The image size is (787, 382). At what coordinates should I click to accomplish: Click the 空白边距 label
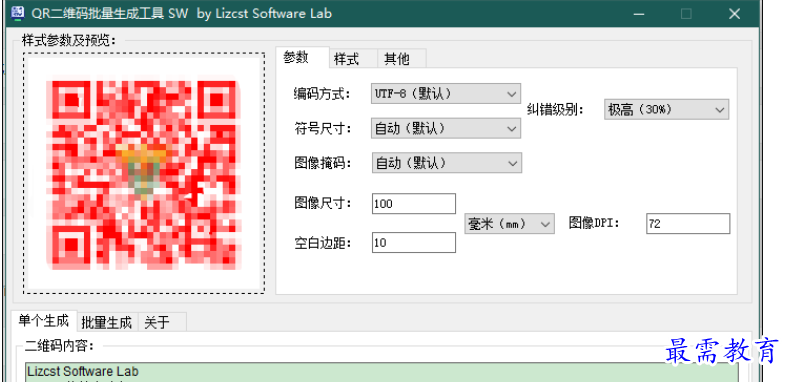[x=323, y=243]
